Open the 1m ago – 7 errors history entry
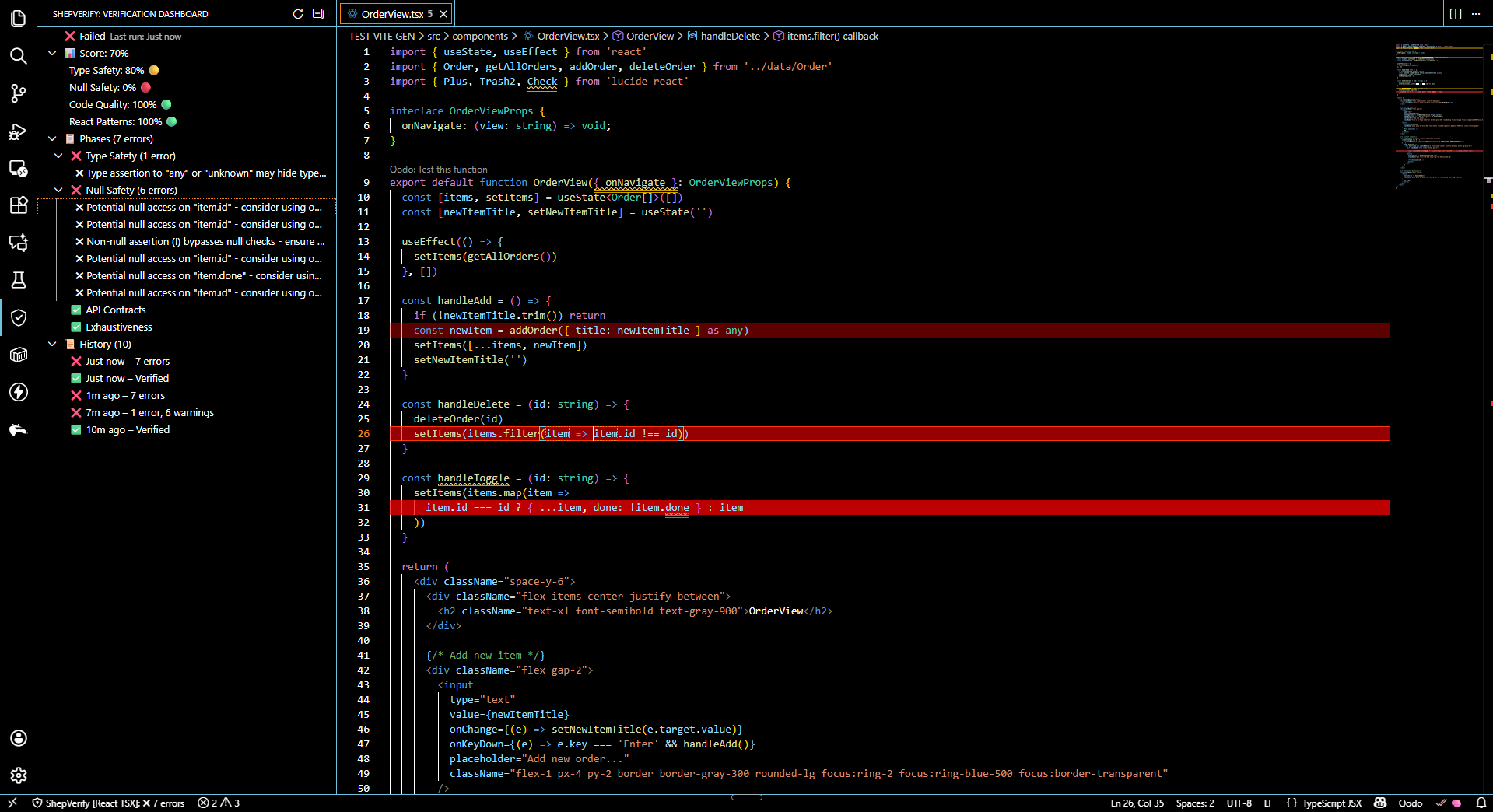This screenshot has height=812, width=1493. pyautogui.click(x=187, y=396)
